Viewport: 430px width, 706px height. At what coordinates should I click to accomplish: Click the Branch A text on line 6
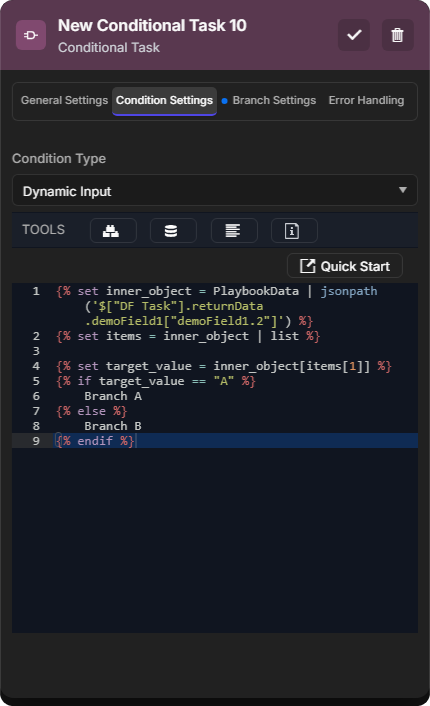coord(113,396)
